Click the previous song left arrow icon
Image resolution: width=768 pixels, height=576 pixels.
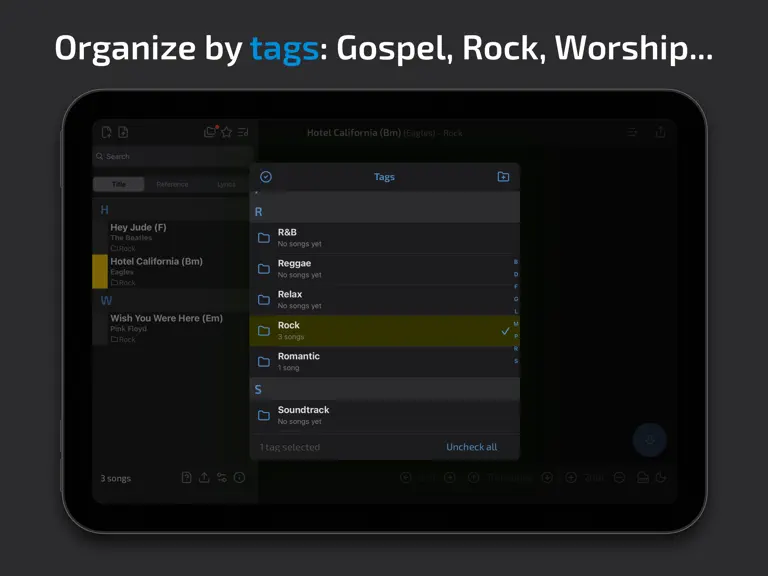click(x=406, y=478)
